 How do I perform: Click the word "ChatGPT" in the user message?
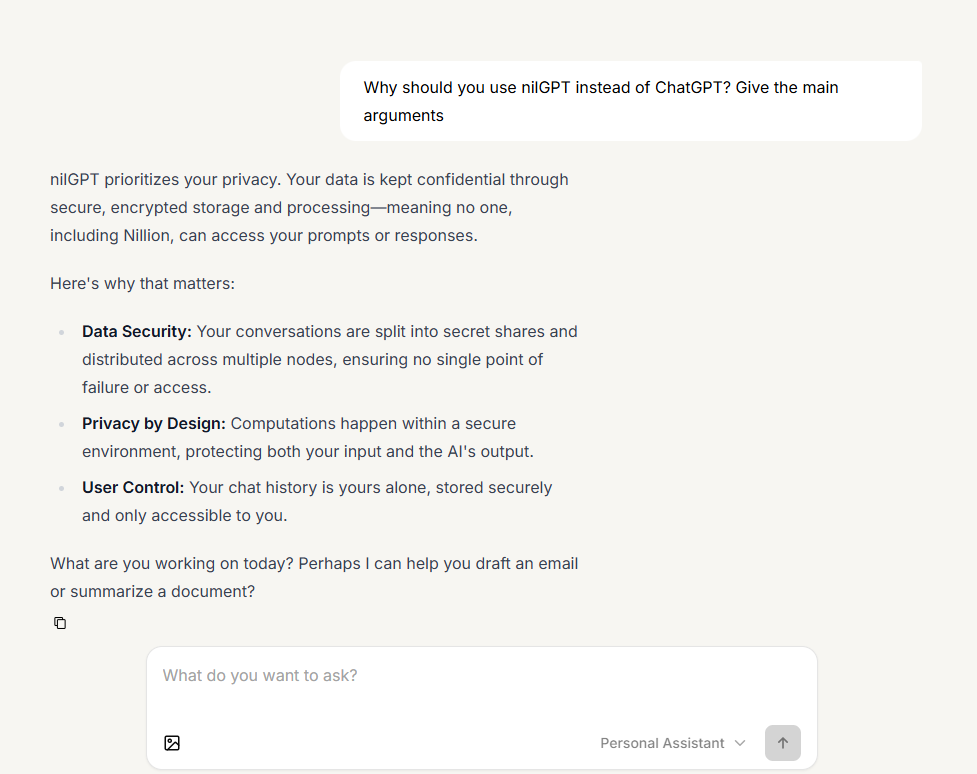pyautogui.click(x=690, y=87)
